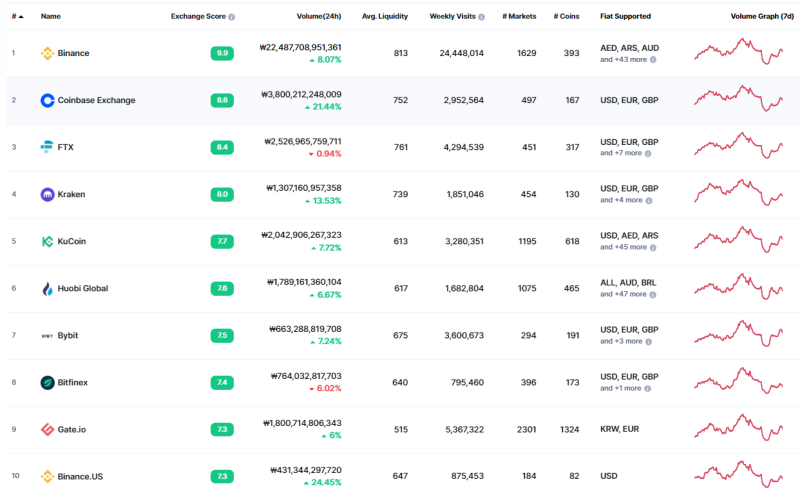800x493 pixels.
Task: Click info icon next to Huobi +47 more
Action: coord(653,294)
